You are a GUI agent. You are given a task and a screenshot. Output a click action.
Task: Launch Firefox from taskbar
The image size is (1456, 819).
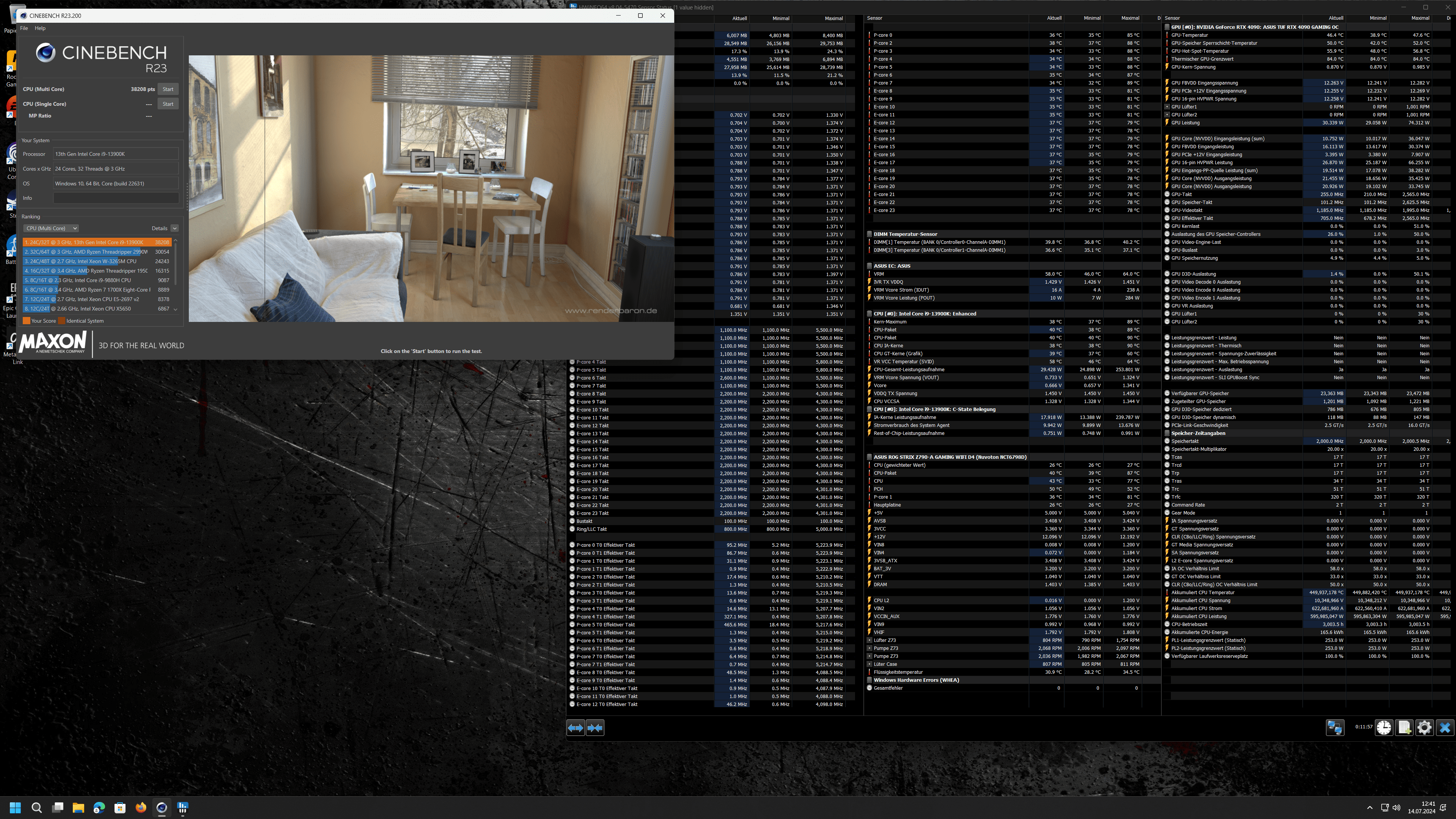point(141,808)
